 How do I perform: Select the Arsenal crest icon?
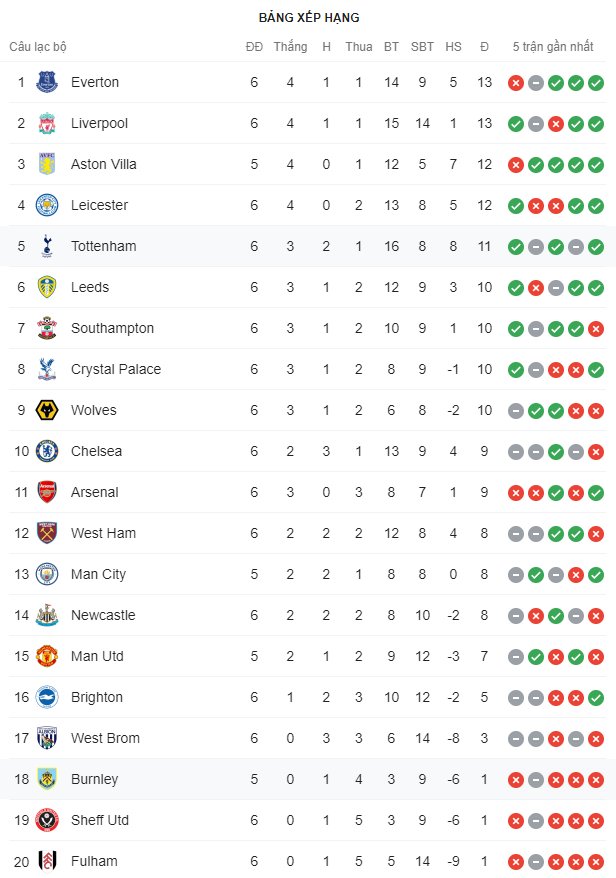47,492
